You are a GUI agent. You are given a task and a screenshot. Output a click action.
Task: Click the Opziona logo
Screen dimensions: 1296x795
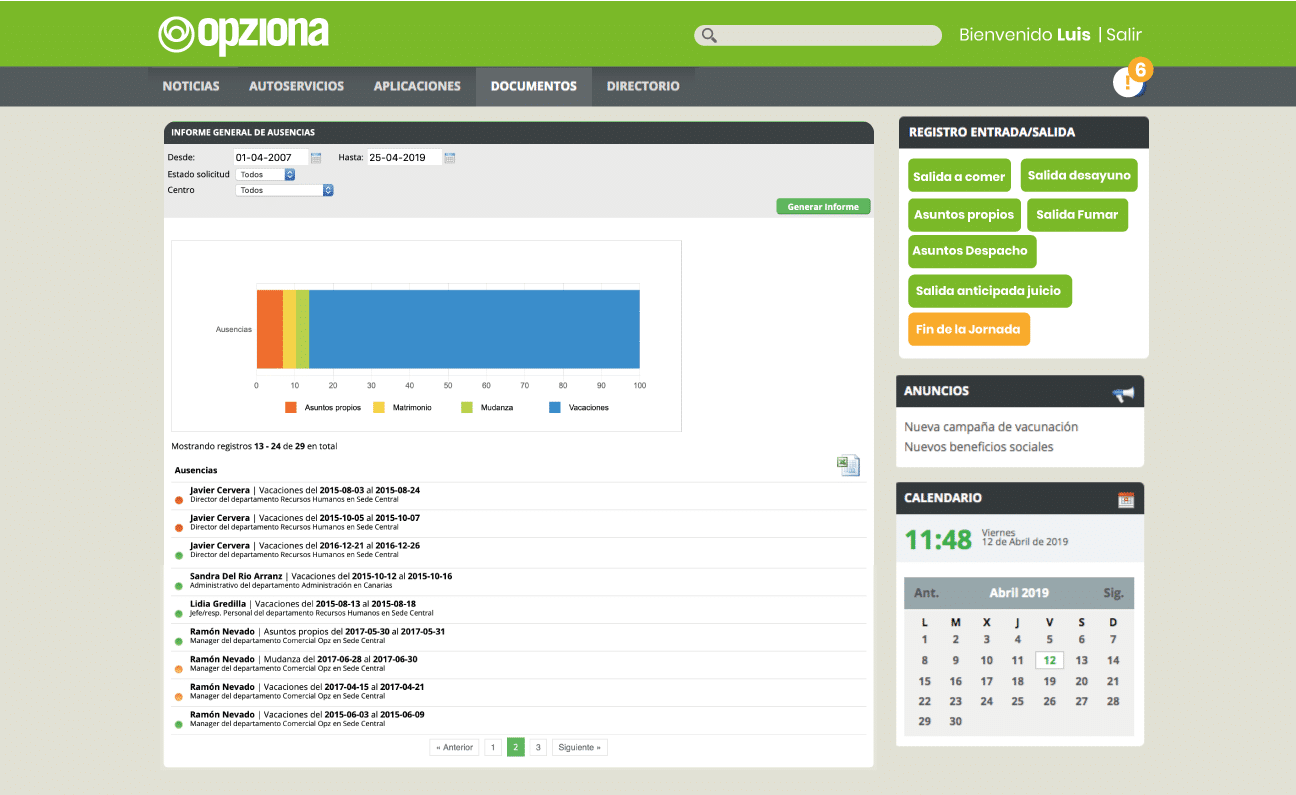tap(243, 35)
